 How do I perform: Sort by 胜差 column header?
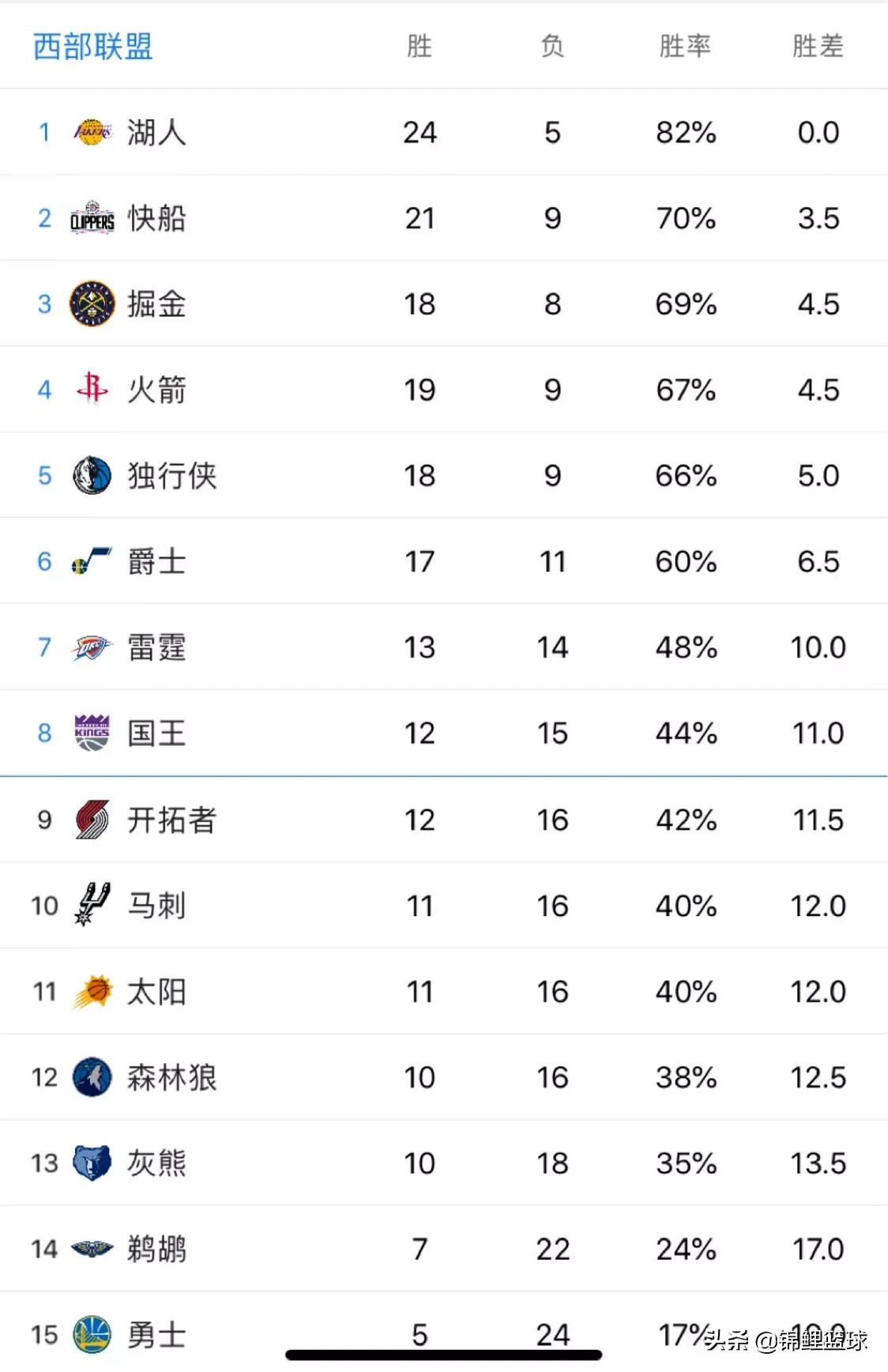(x=818, y=46)
